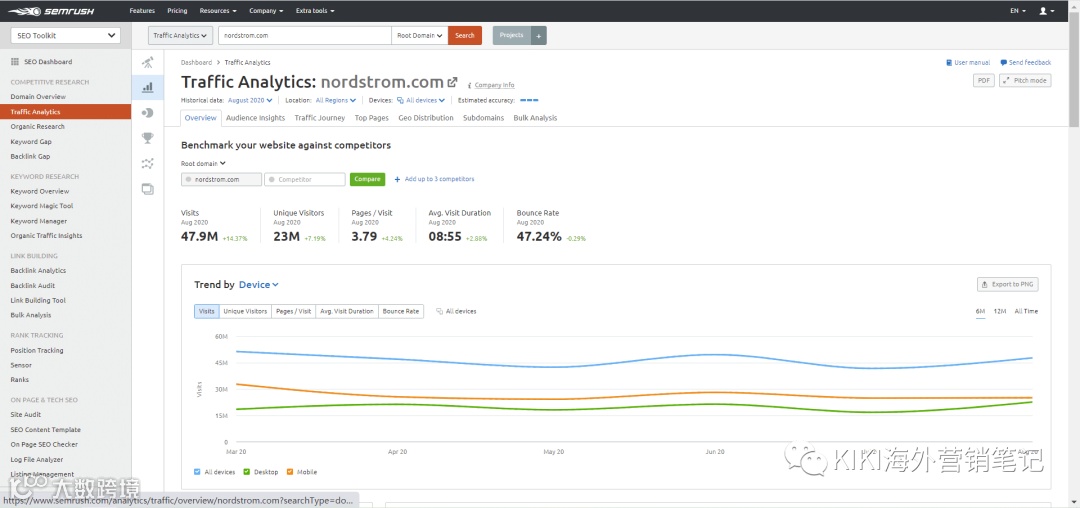The width and height of the screenshot is (1080, 508).
Task: Open the stacked windows icon in the mini sidebar
Action: tap(147, 189)
